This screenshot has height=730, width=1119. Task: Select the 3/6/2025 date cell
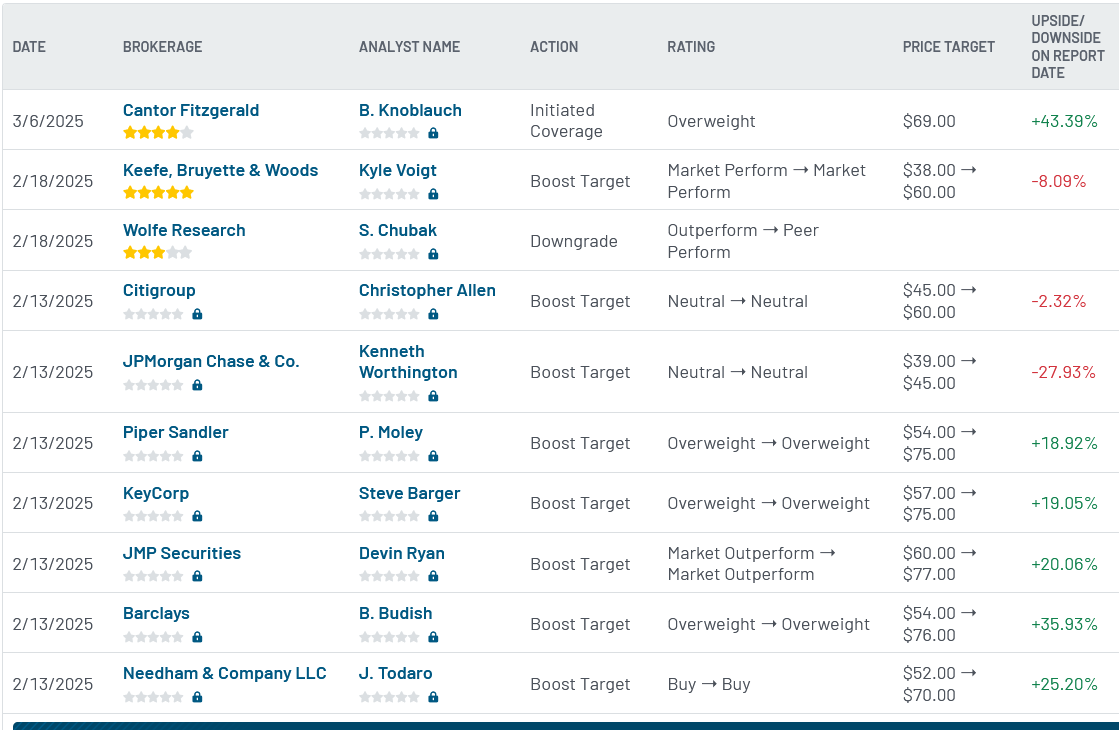48,121
